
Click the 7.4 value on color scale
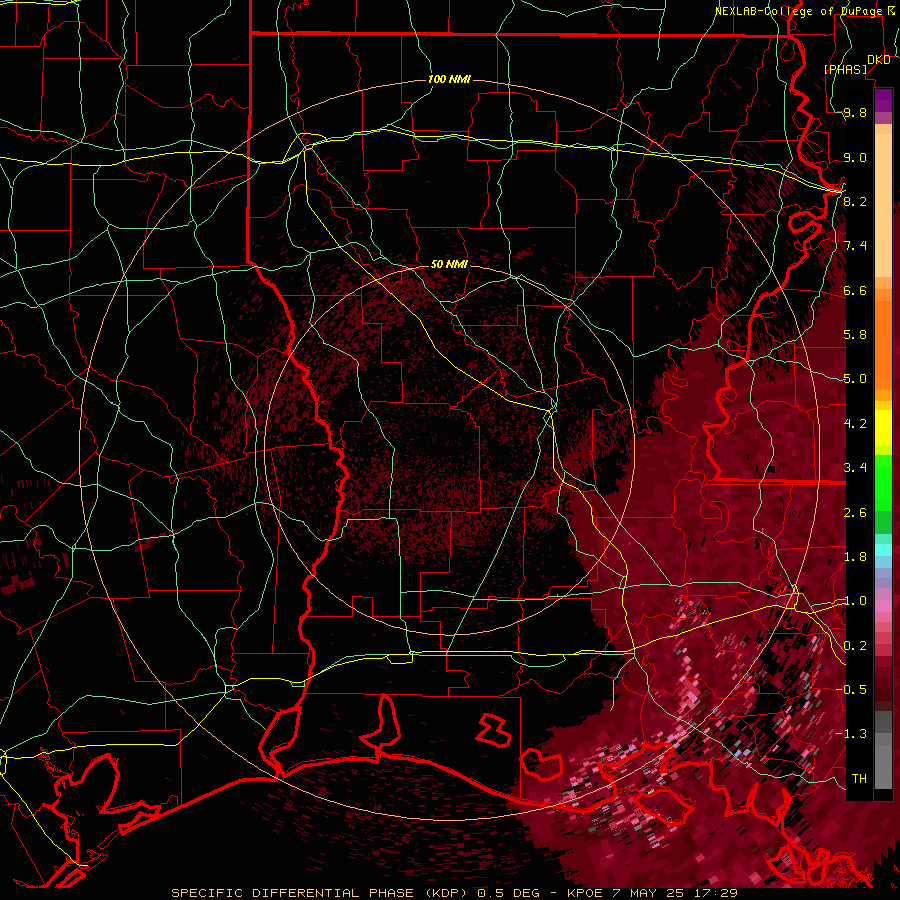tap(855, 246)
